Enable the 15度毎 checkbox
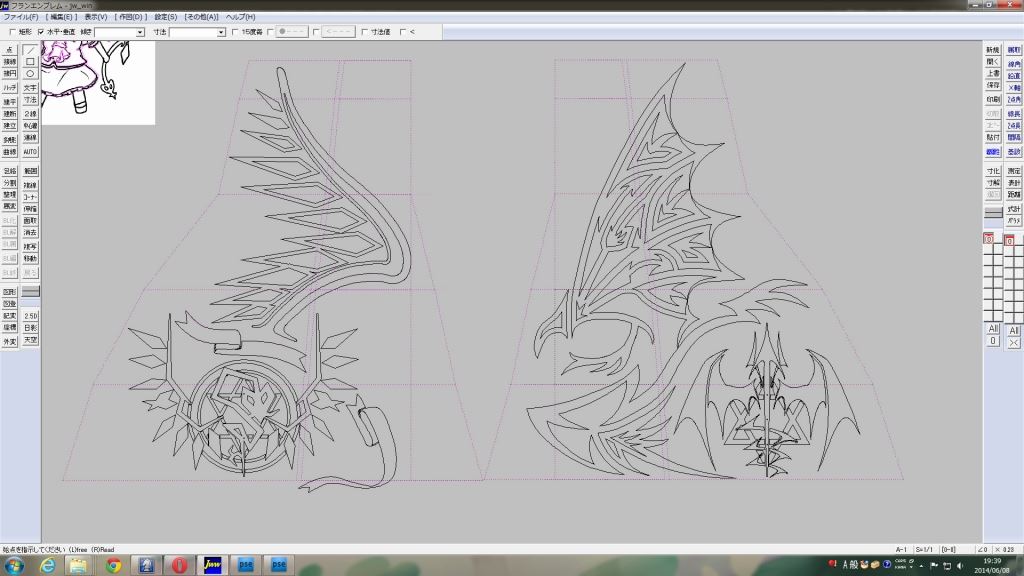This screenshot has height=576, width=1024. click(235, 31)
